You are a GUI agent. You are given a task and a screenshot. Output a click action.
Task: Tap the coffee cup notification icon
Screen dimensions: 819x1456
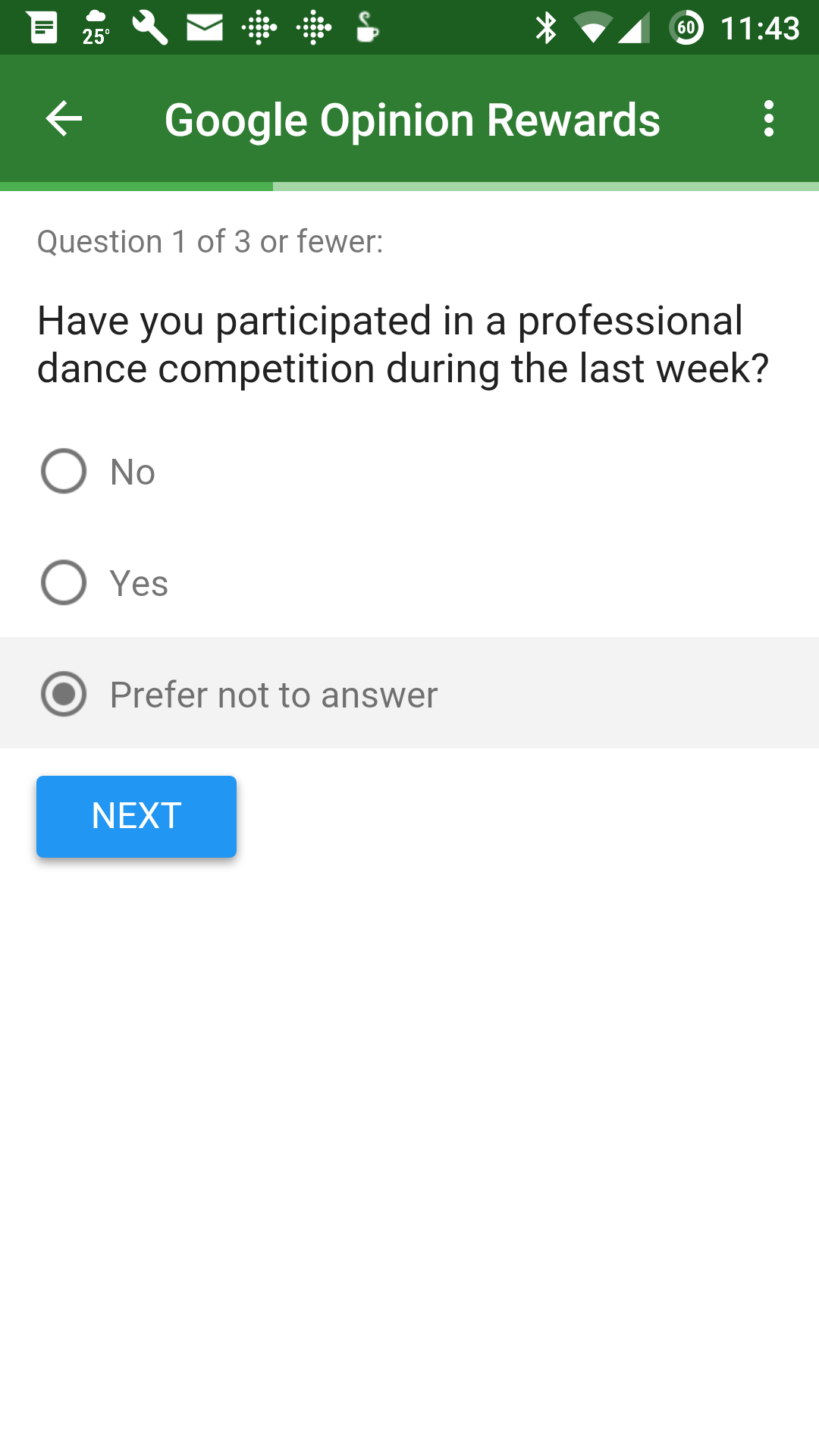pyautogui.click(x=367, y=28)
